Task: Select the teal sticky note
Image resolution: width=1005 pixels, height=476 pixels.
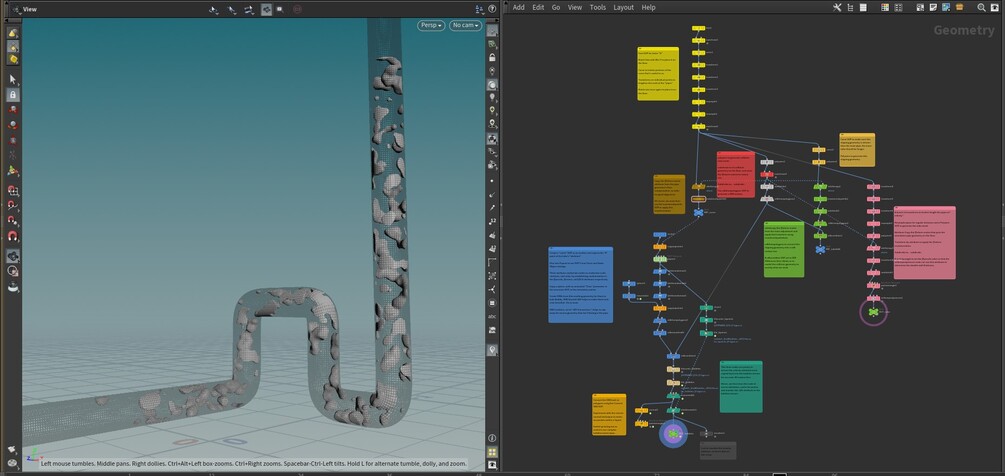Action: click(x=741, y=386)
